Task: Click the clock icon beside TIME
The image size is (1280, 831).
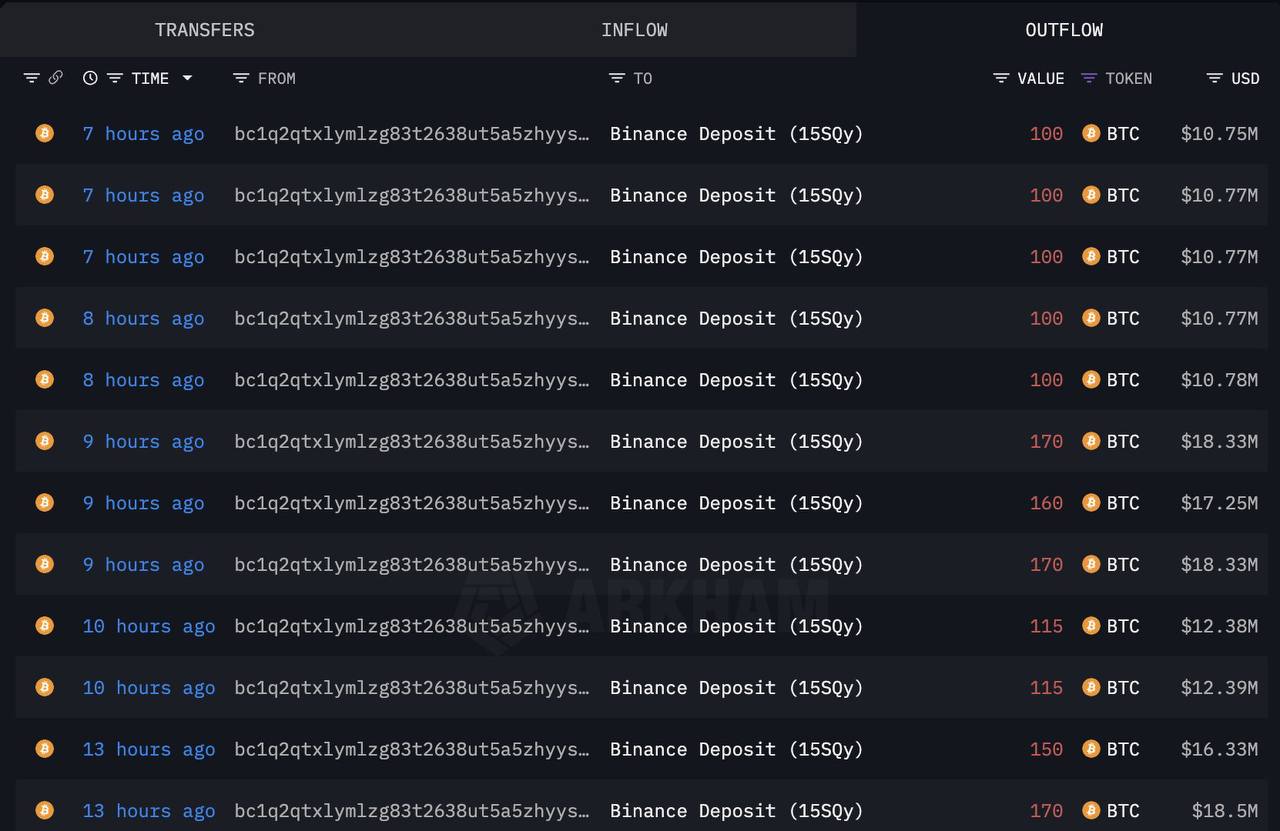Action: click(90, 78)
